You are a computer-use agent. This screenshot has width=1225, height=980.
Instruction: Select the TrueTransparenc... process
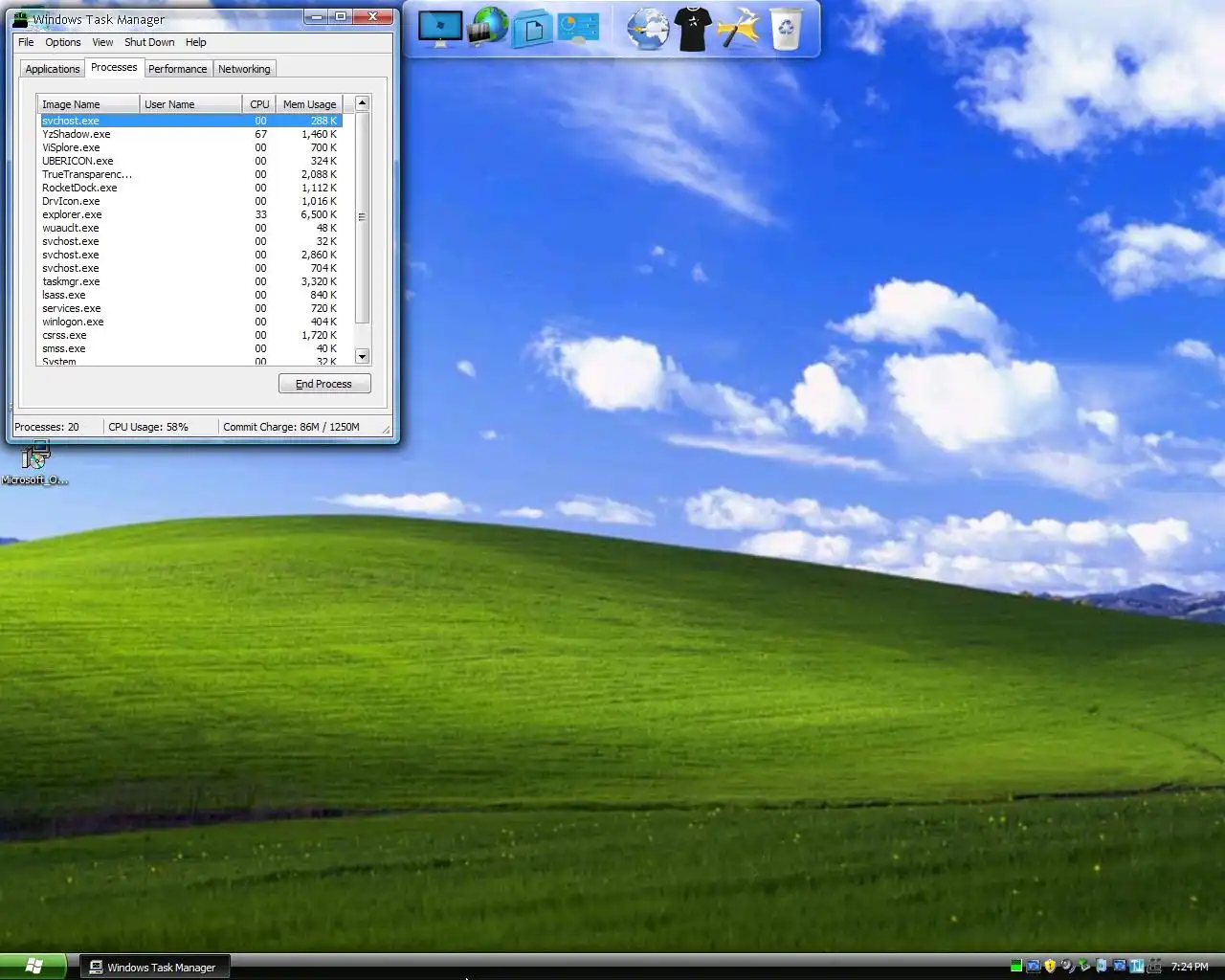pyautogui.click(x=190, y=174)
